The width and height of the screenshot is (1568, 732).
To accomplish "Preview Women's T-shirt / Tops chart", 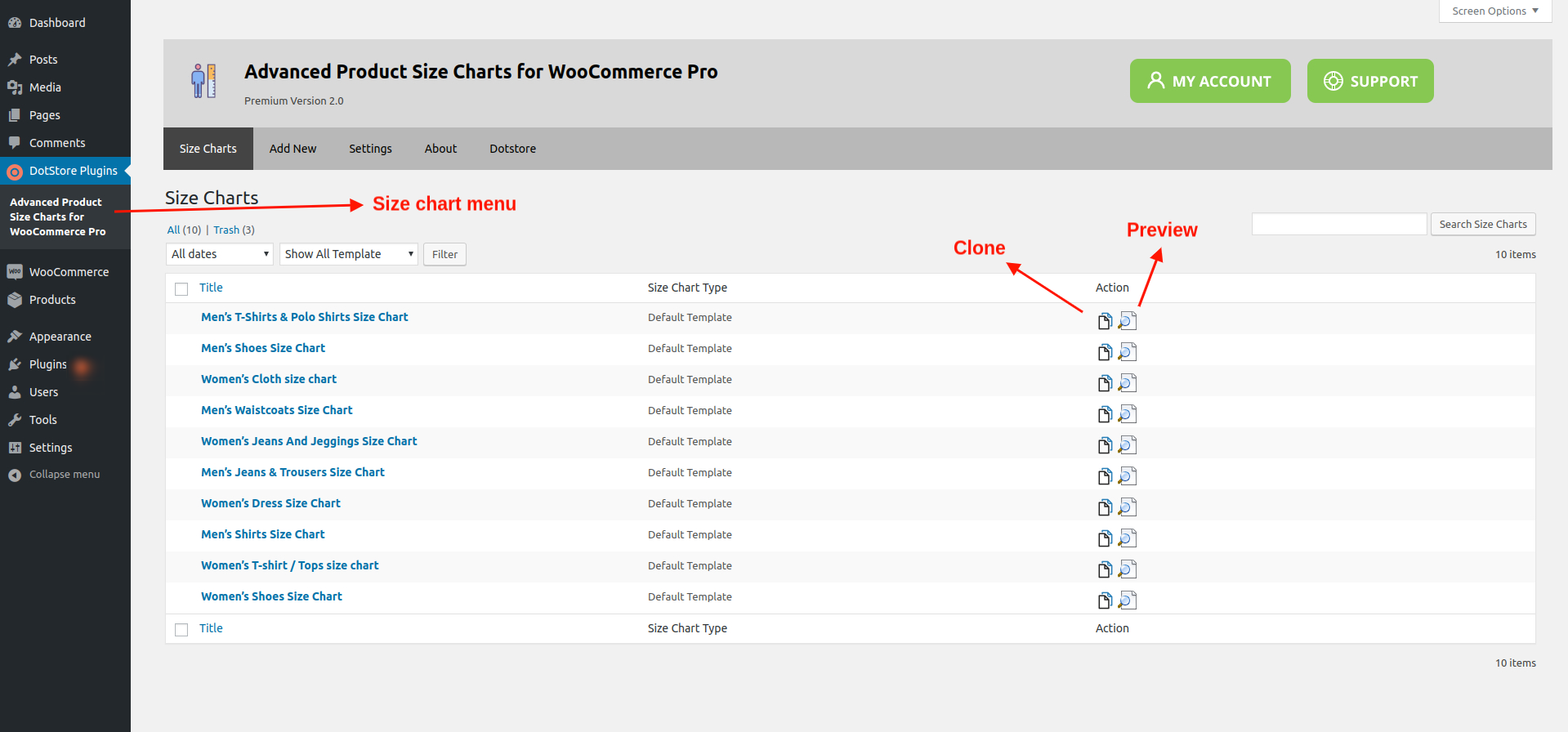I will point(1128,569).
